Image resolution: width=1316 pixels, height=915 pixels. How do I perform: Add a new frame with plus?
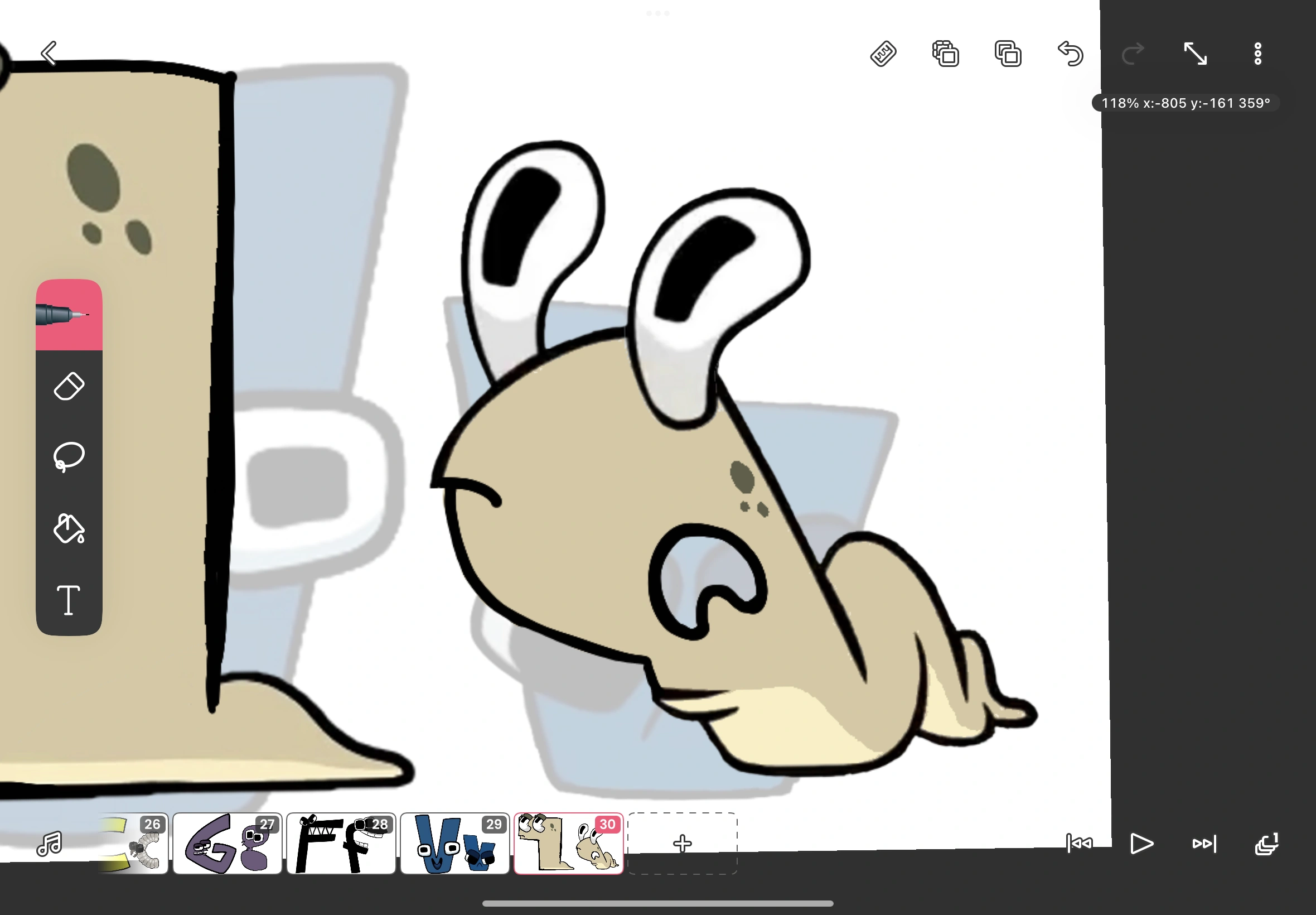[682, 844]
